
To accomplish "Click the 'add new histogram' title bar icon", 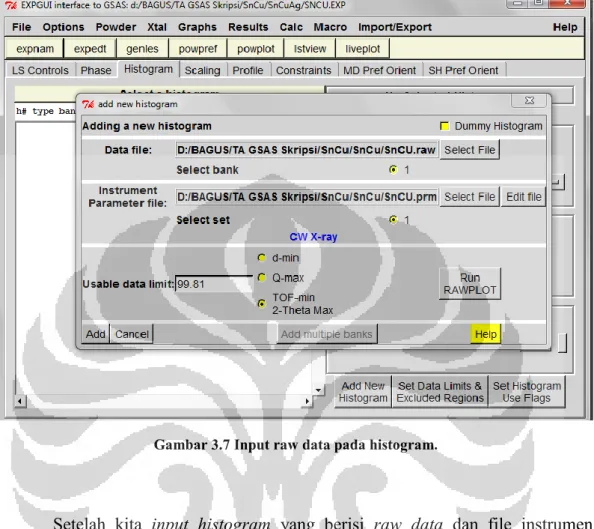I will click(88, 104).
